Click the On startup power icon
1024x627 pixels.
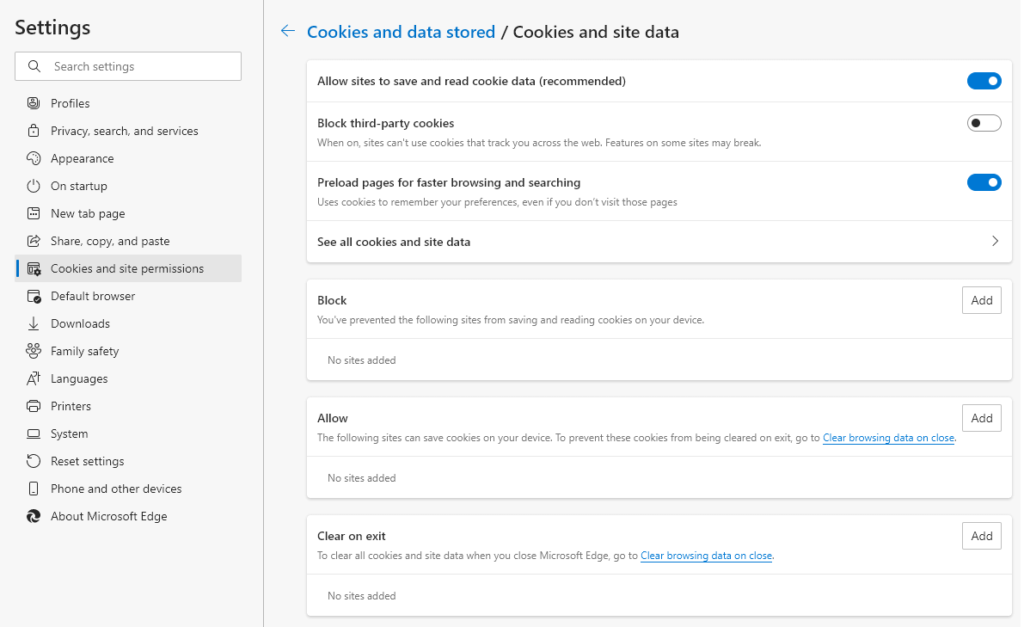pyautogui.click(x=33, y=186)
